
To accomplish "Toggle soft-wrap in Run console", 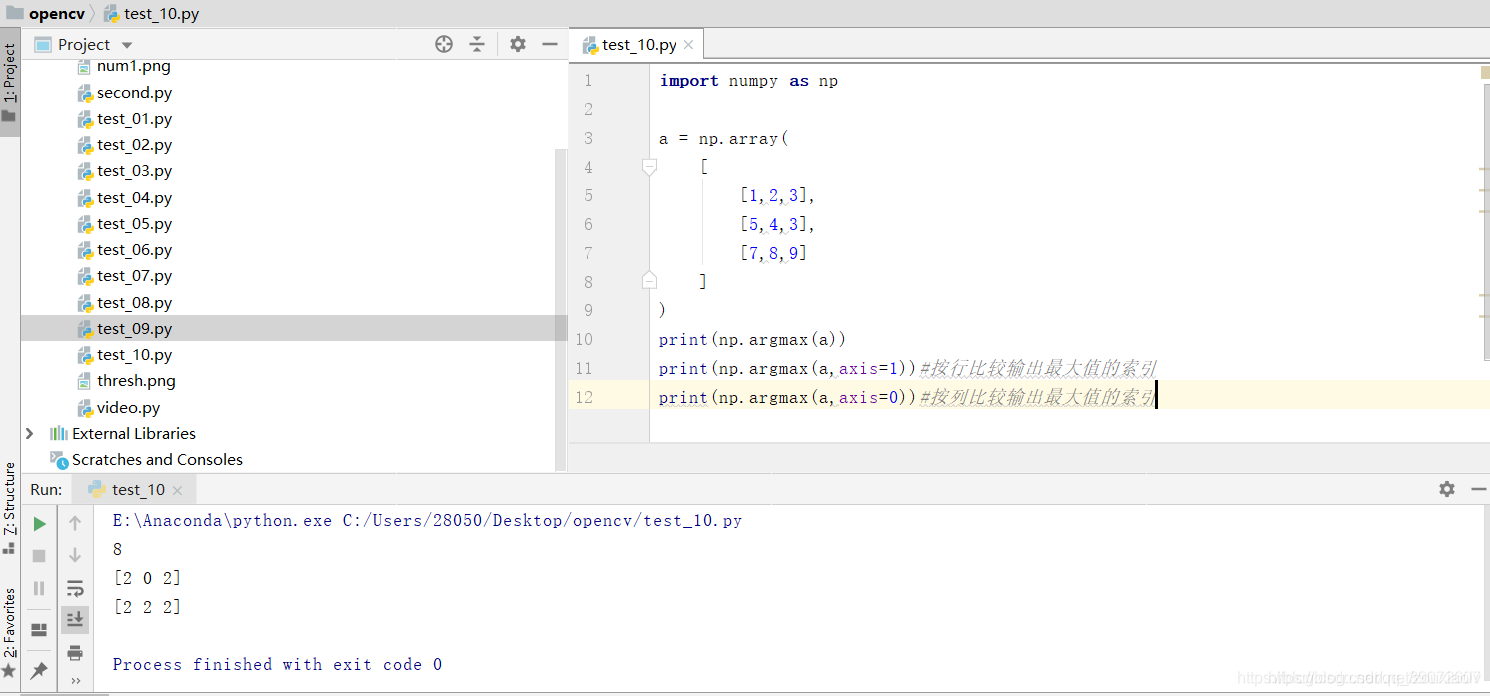I will (x=75, y=588).
